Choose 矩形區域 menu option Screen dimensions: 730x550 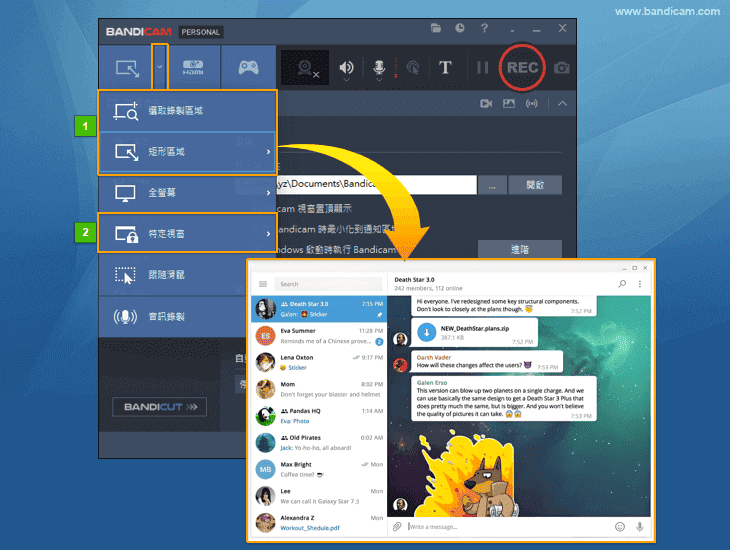(x=187, y=152)
